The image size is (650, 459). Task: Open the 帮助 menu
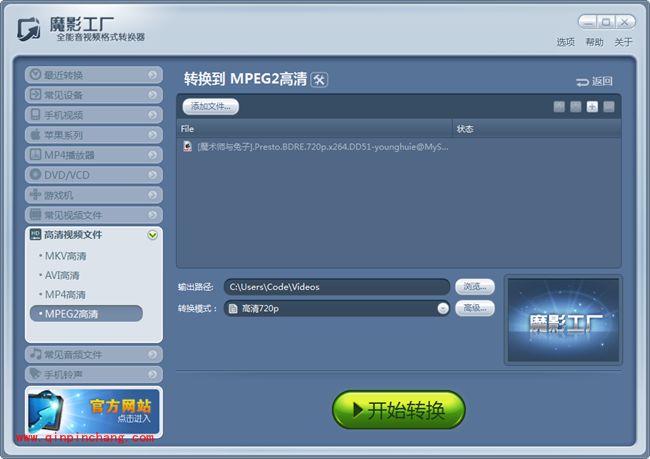pos(594,42)
